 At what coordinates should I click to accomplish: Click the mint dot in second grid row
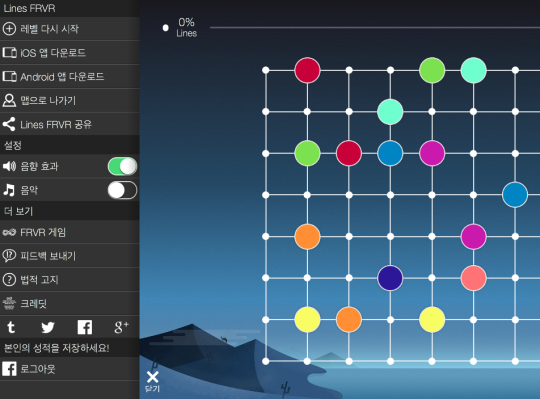(390, 112)
